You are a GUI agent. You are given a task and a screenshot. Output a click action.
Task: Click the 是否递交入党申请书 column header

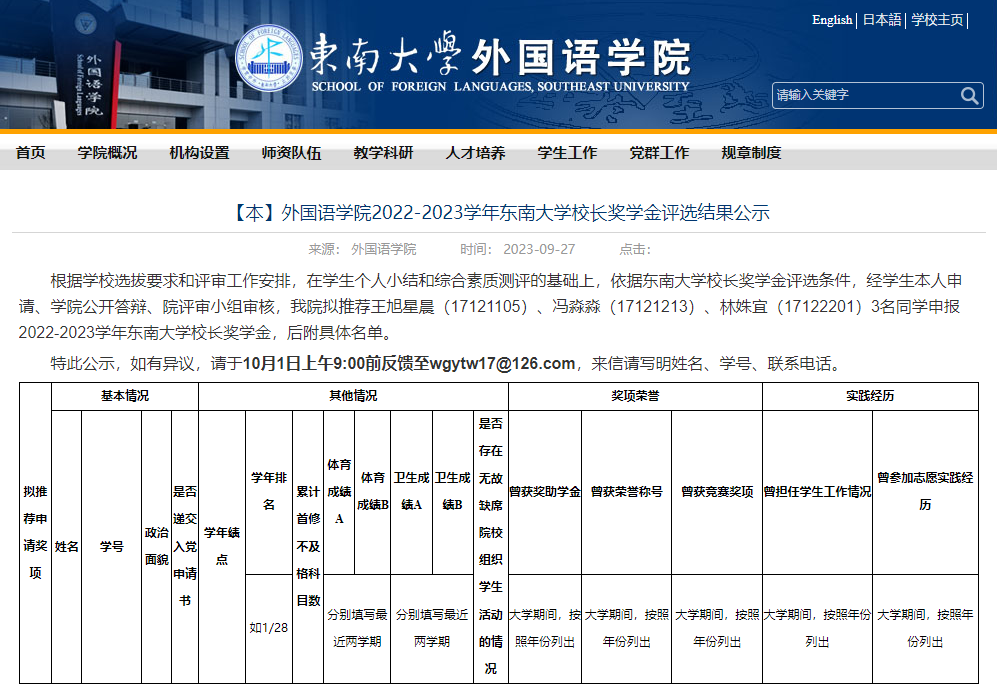click(x=185, y=546)
